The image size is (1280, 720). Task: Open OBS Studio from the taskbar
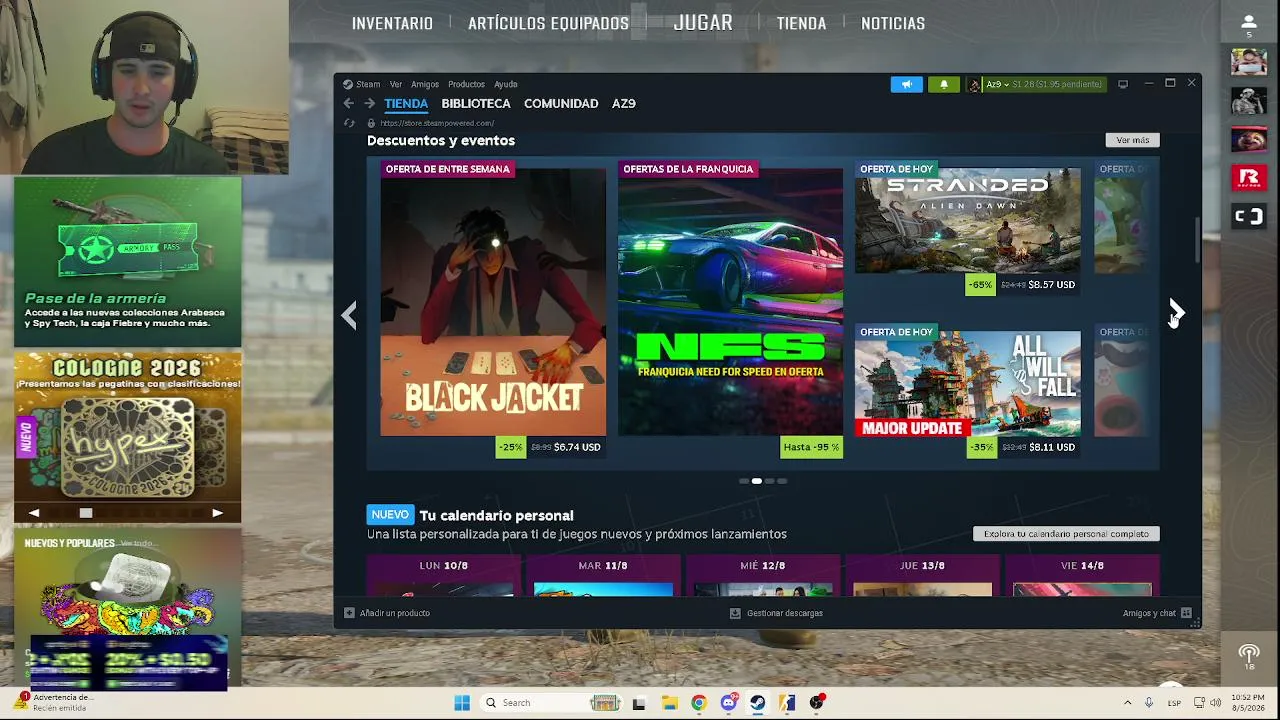817,702
